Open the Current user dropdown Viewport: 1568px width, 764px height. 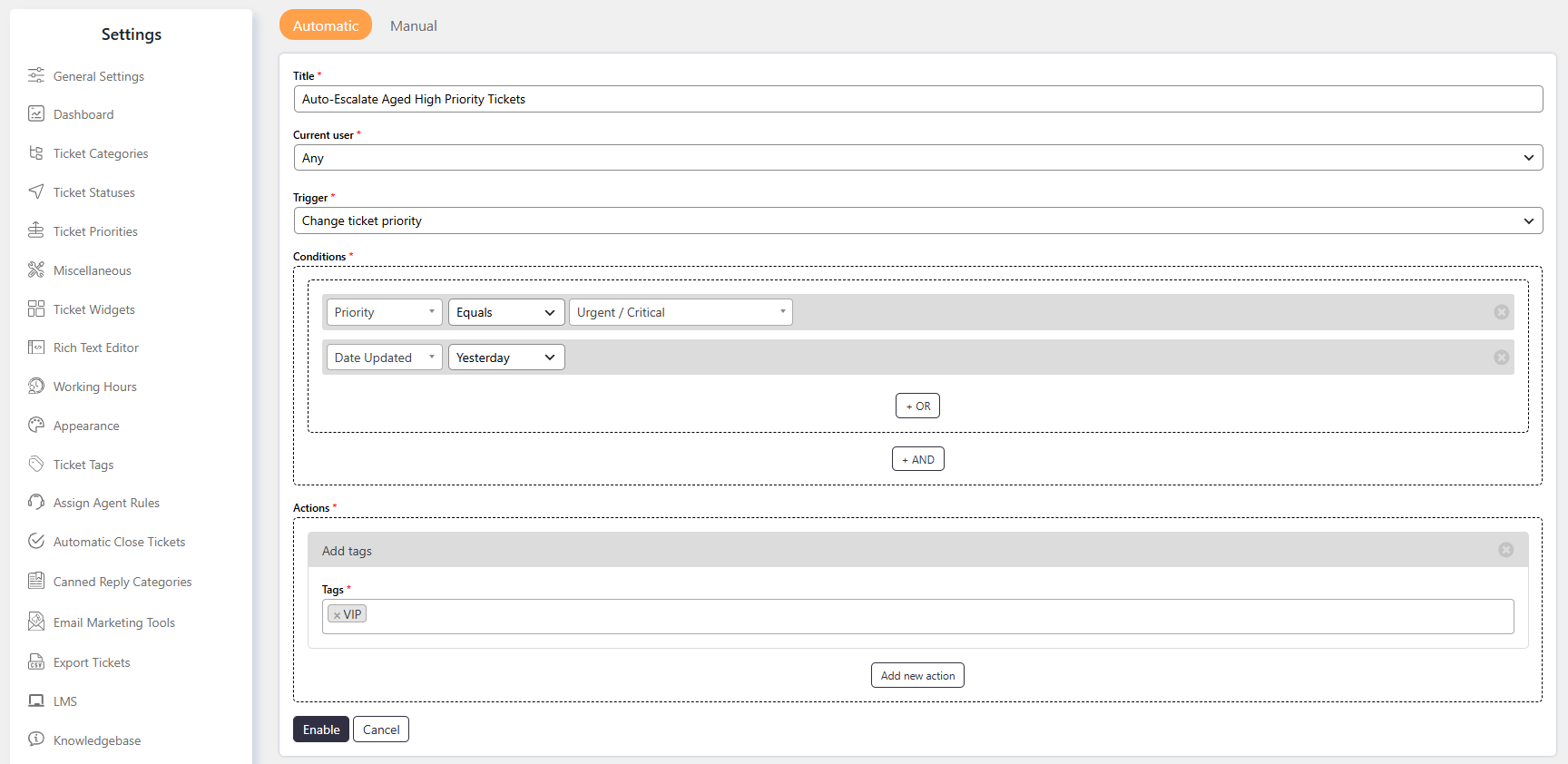(x=917, y=158)
